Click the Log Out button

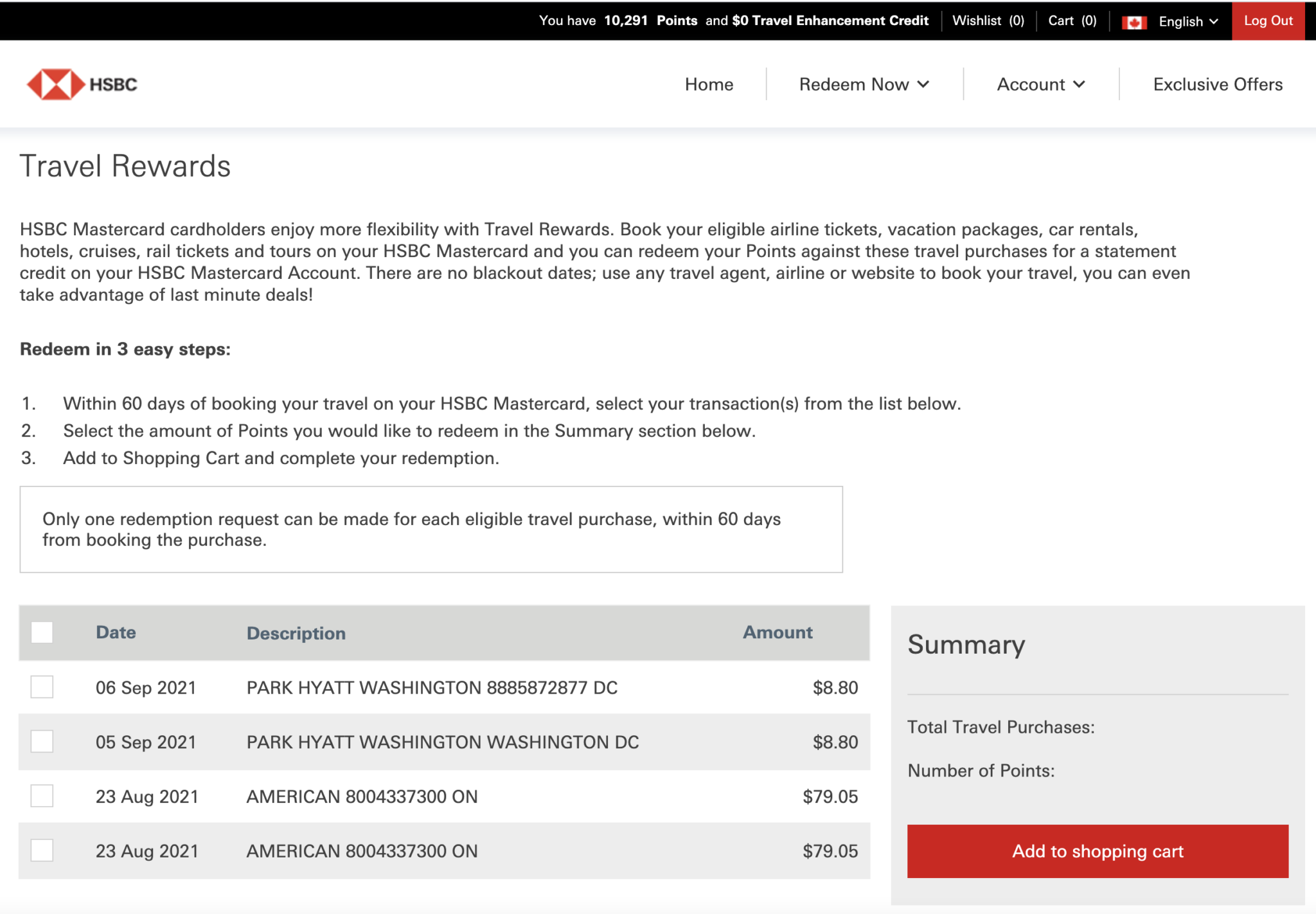coord(1268,21)
